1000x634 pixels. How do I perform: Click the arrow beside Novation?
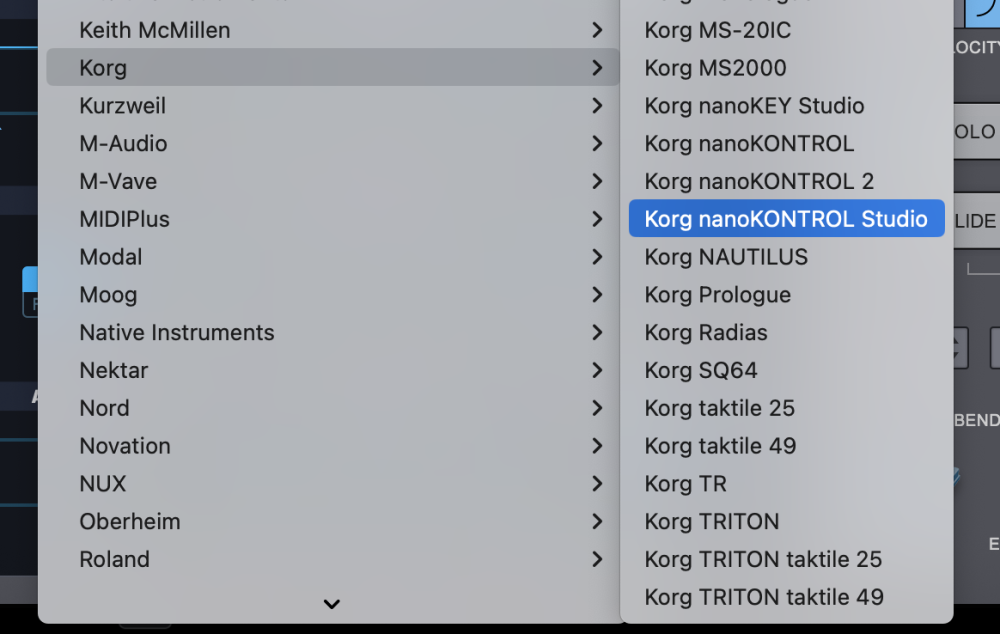tap(597, 446)
